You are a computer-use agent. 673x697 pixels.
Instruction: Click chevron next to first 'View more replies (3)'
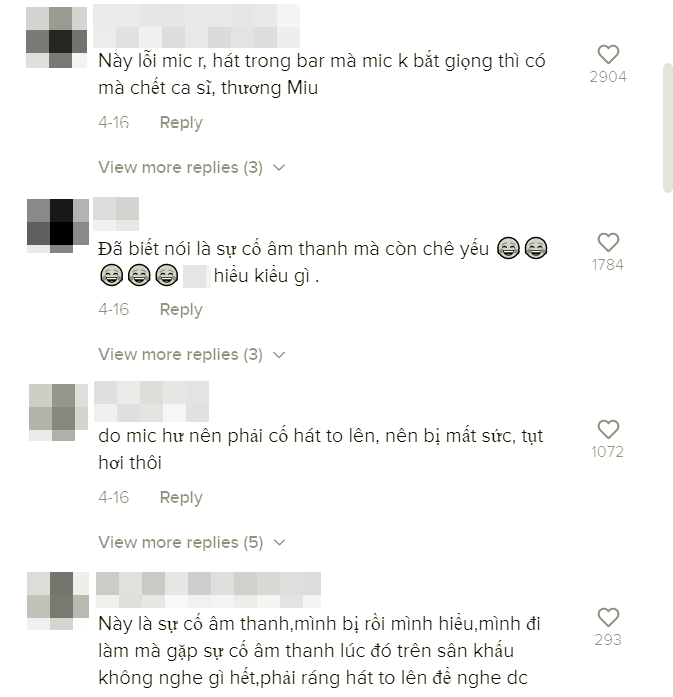point(279,168)
